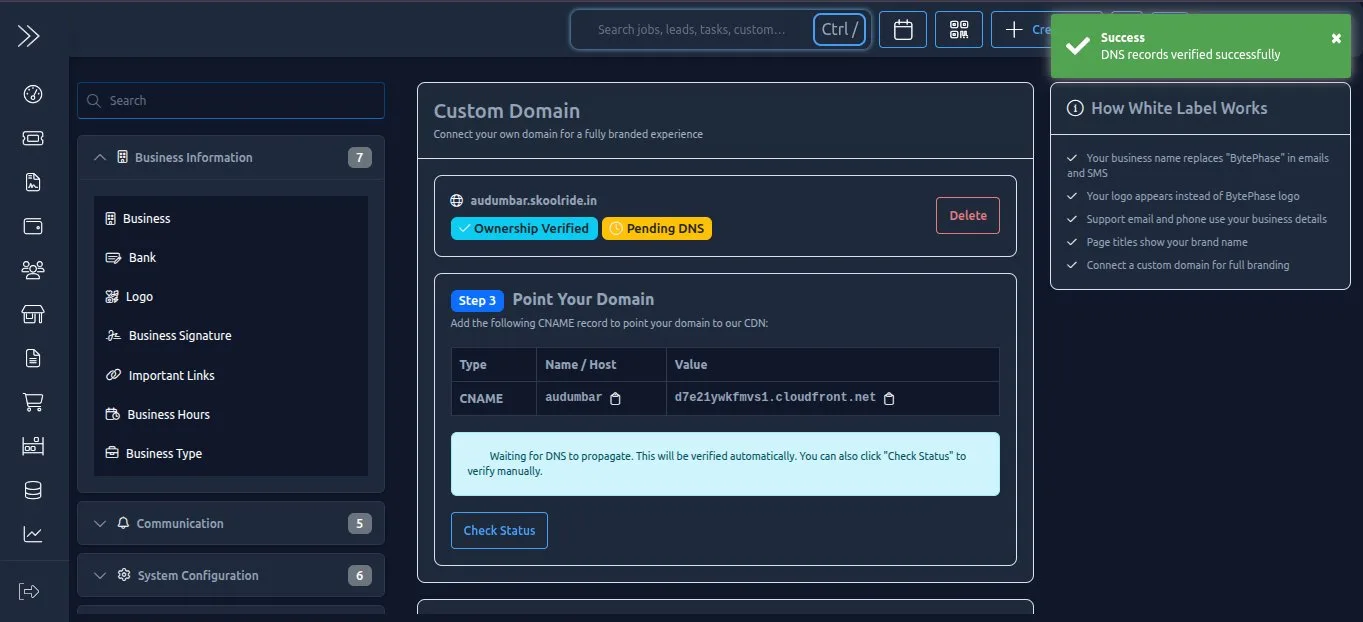Open the ticket icon in the sidebar
This screenshot has height=622, width=1363.
[x=33, y=138]
